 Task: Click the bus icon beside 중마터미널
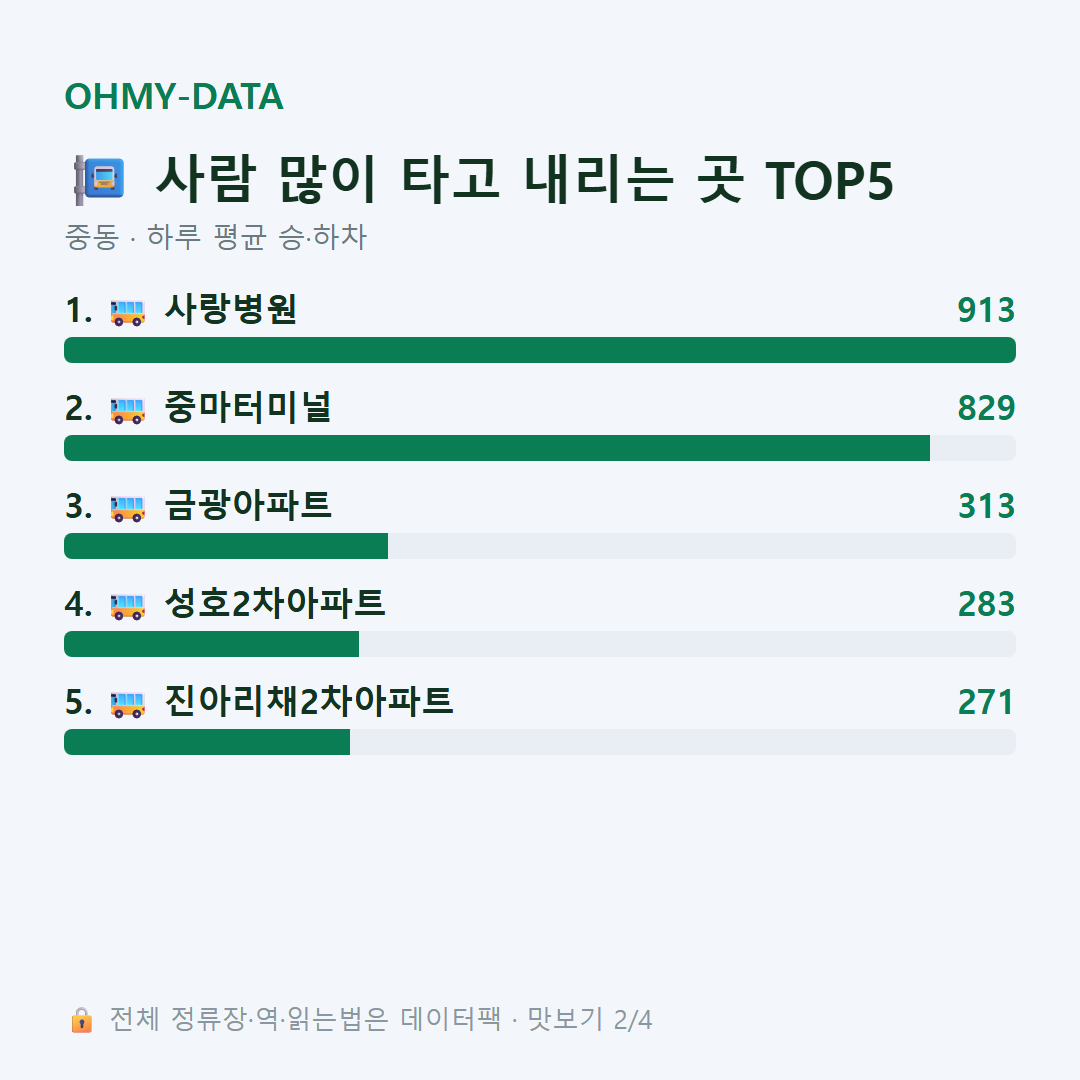coord(128,410)
